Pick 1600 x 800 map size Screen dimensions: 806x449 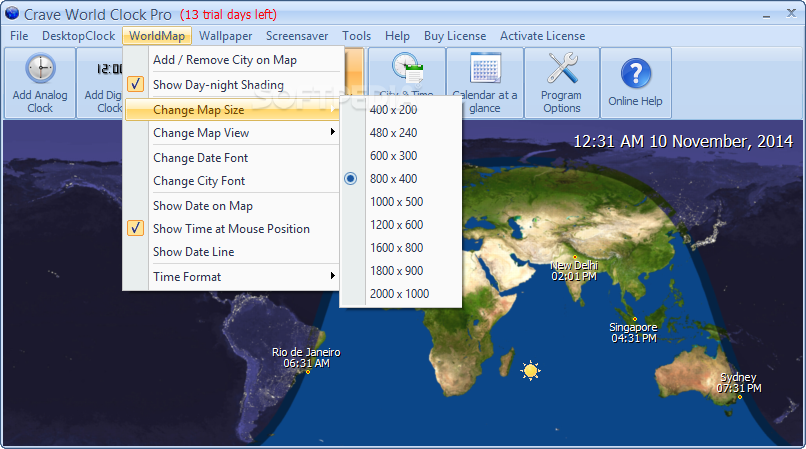click(x=396, y=247)
